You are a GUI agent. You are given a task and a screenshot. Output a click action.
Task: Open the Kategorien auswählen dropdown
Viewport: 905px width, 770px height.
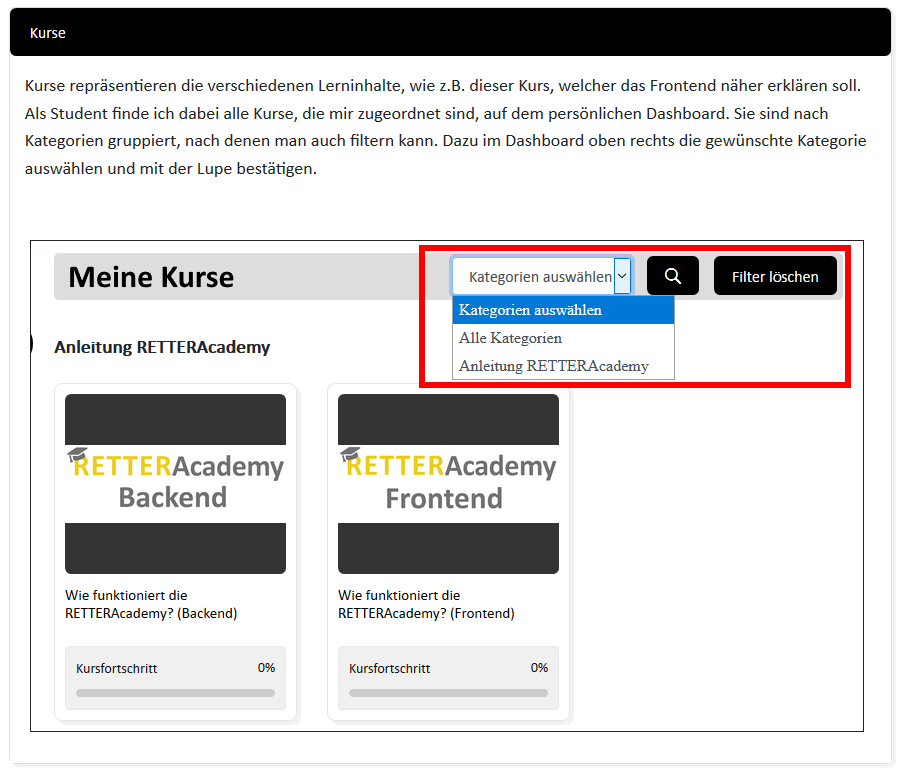[x=541, y=276]
